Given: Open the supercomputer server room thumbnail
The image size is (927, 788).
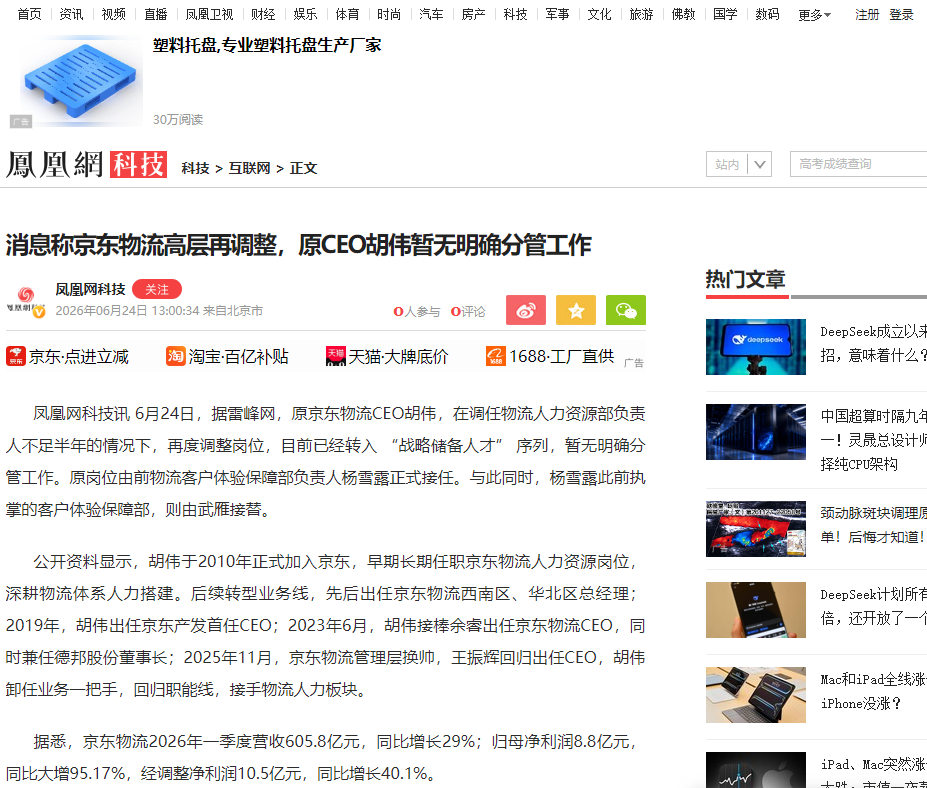Looking at the screenshot, I should pyautogui.click(x=756, y=432).
